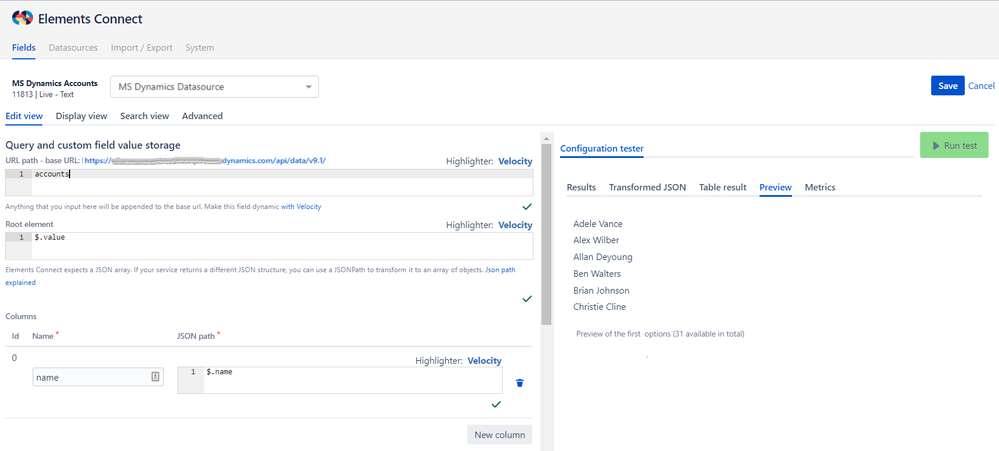Show the Results tab
This screenshot has height=451, width=999.
[x=581, y=187]
